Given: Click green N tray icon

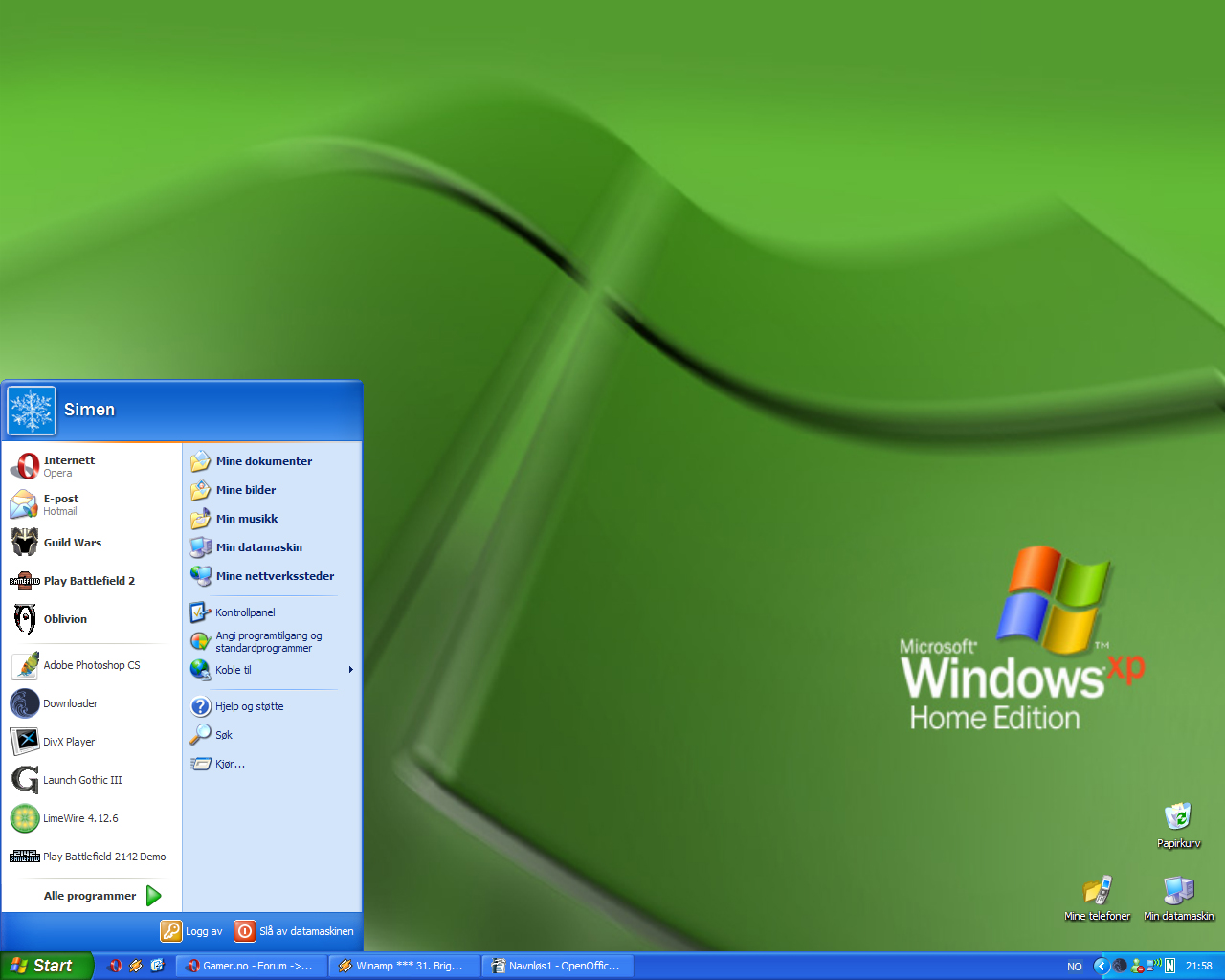Looking at the screenshot, I should click(1169, 967).
